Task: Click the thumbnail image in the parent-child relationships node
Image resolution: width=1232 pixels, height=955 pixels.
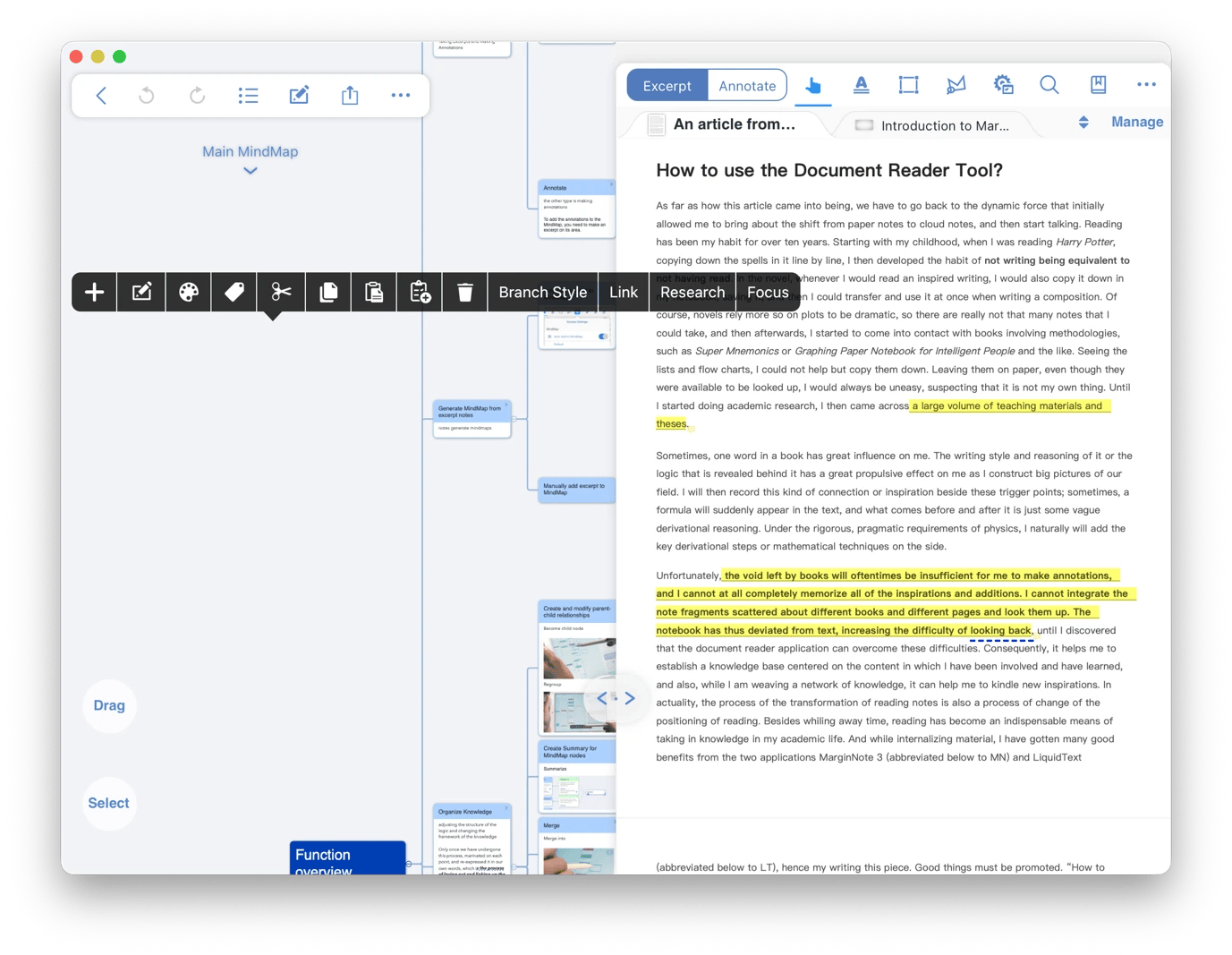Action: tap(580, 658)
